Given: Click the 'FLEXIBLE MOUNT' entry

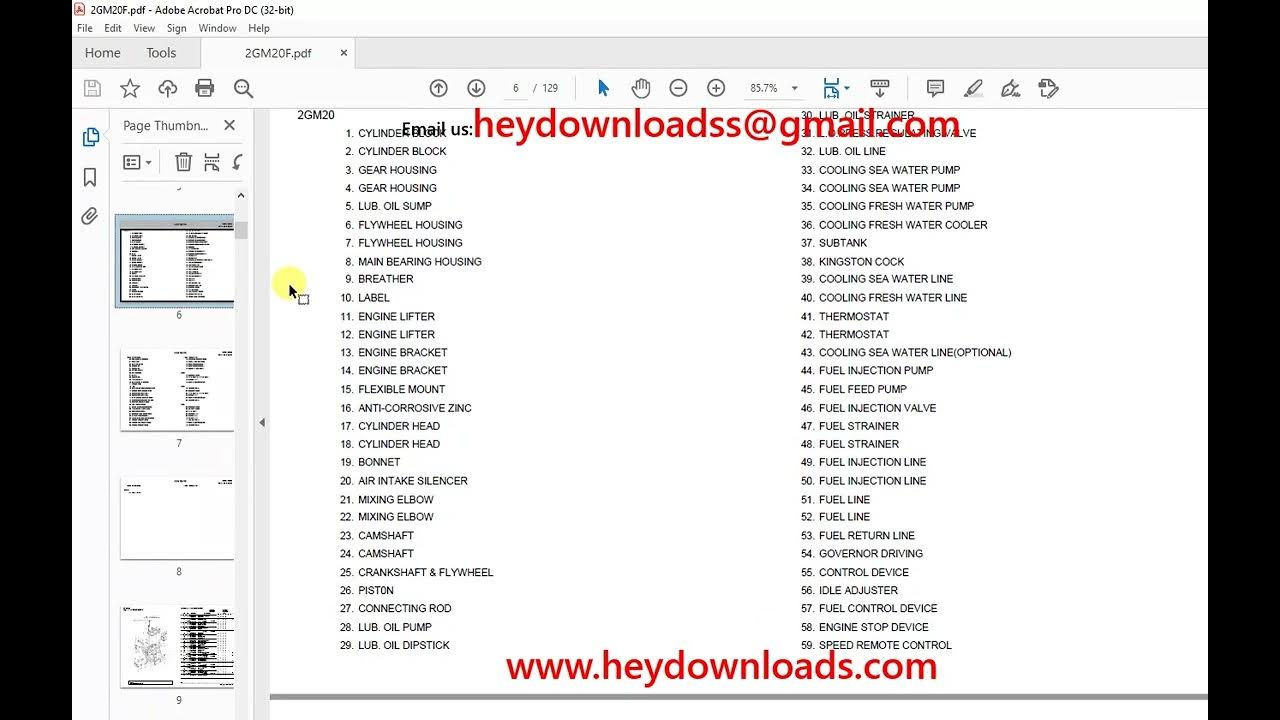Looking at the screenshot, I should 402,390.
